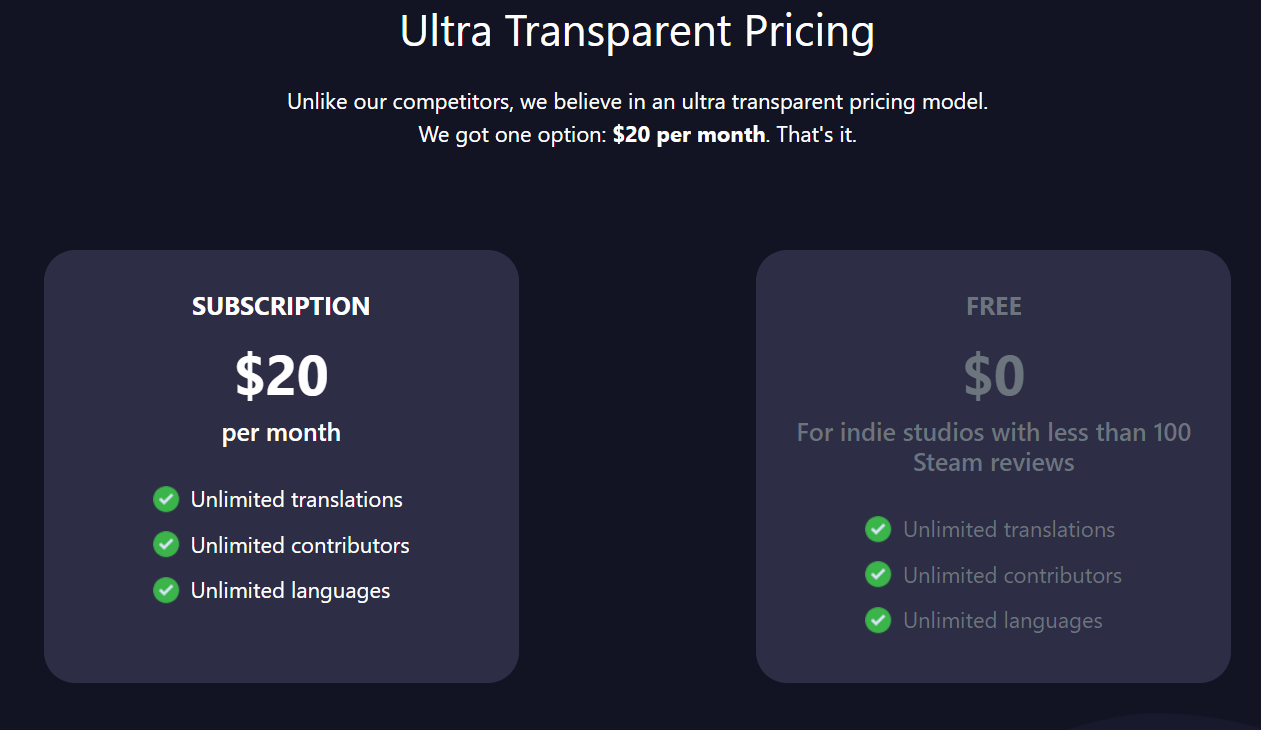Click the green checkmark beside Free plan's Unlimited translations

(878, 529)
